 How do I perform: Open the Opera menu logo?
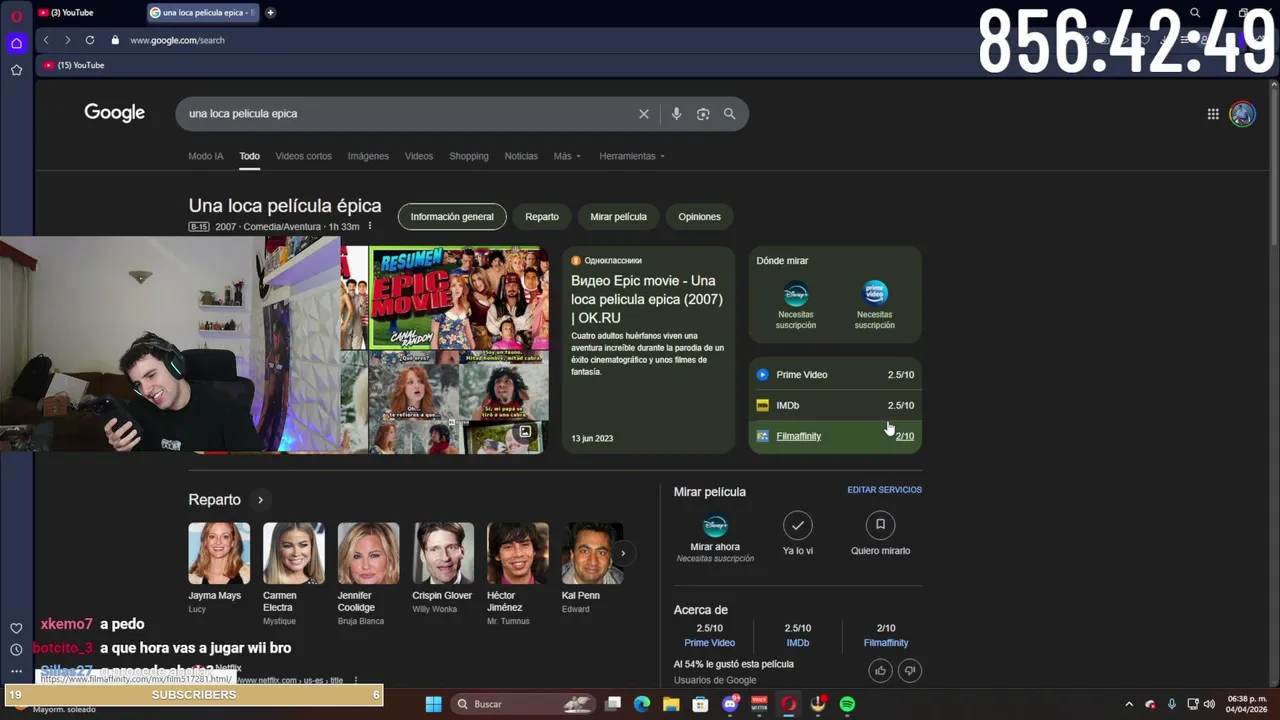click(16, 16)
